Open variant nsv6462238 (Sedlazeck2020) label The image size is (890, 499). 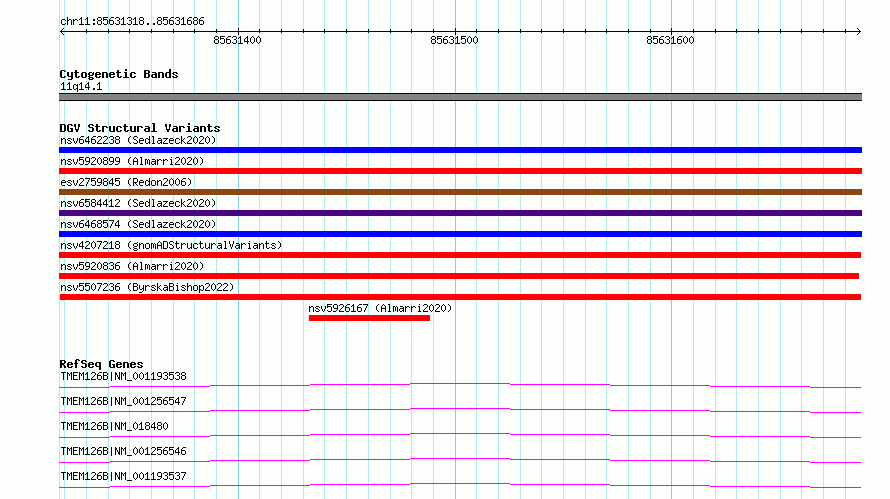(138, 140)
